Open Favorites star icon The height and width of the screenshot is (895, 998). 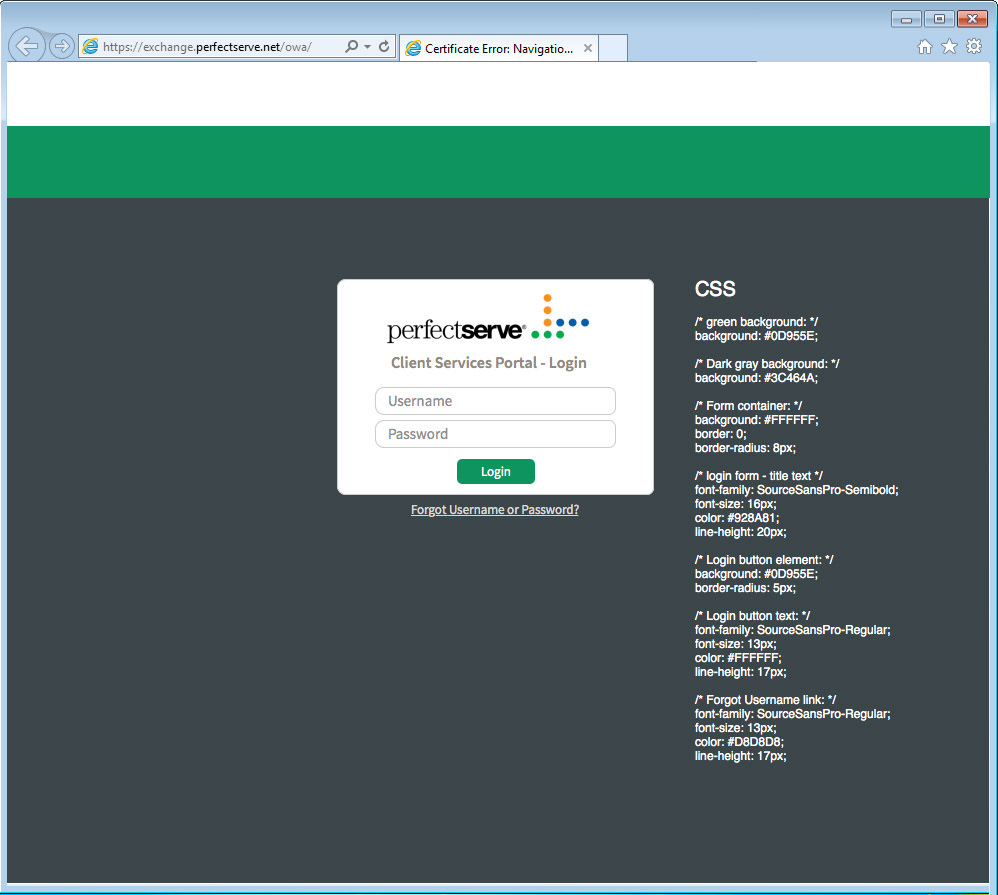[x=949, y=46]
